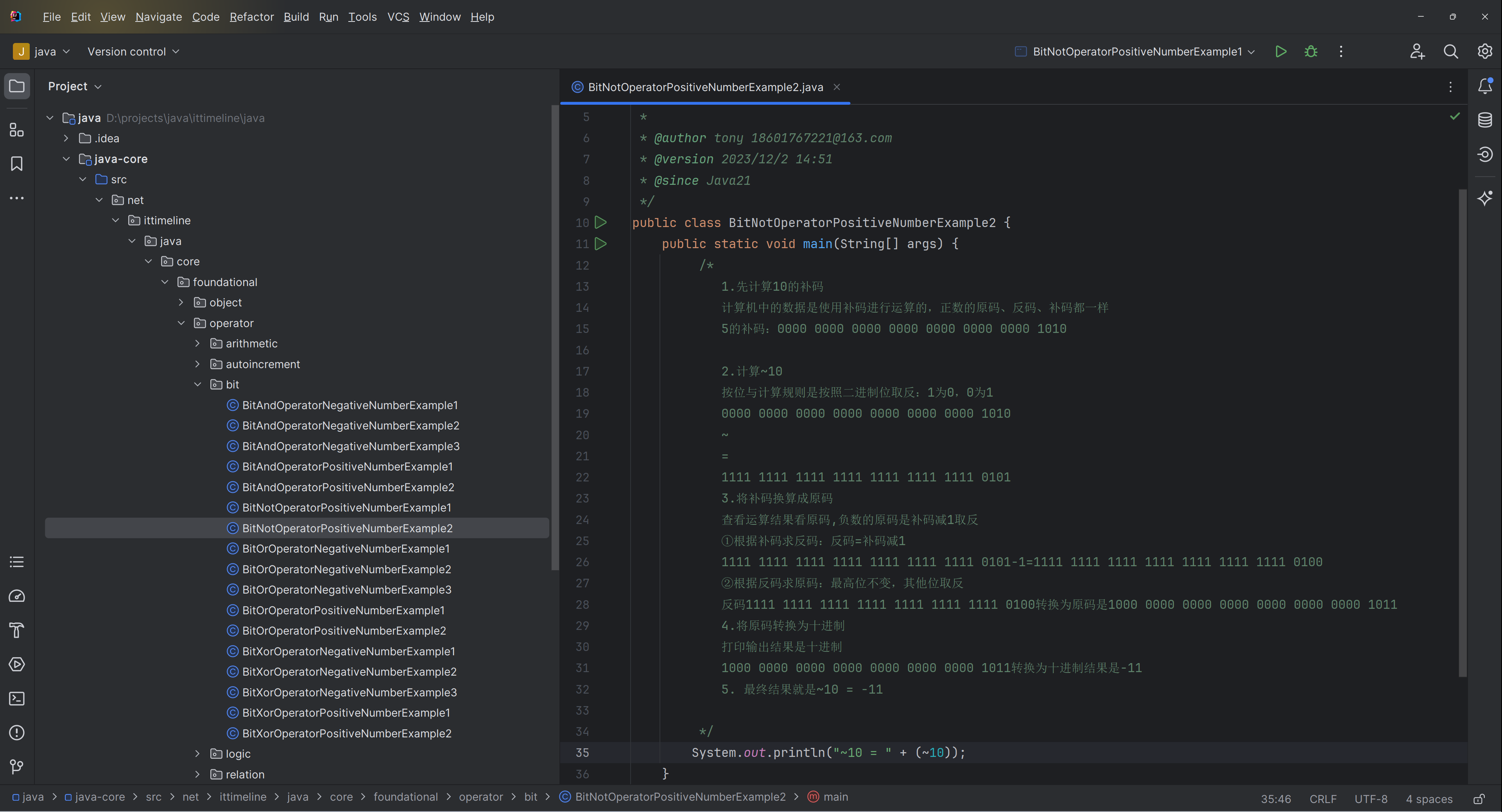
Task: Expand the logic package
Action: pyautogui.click(x=197, y=754)
